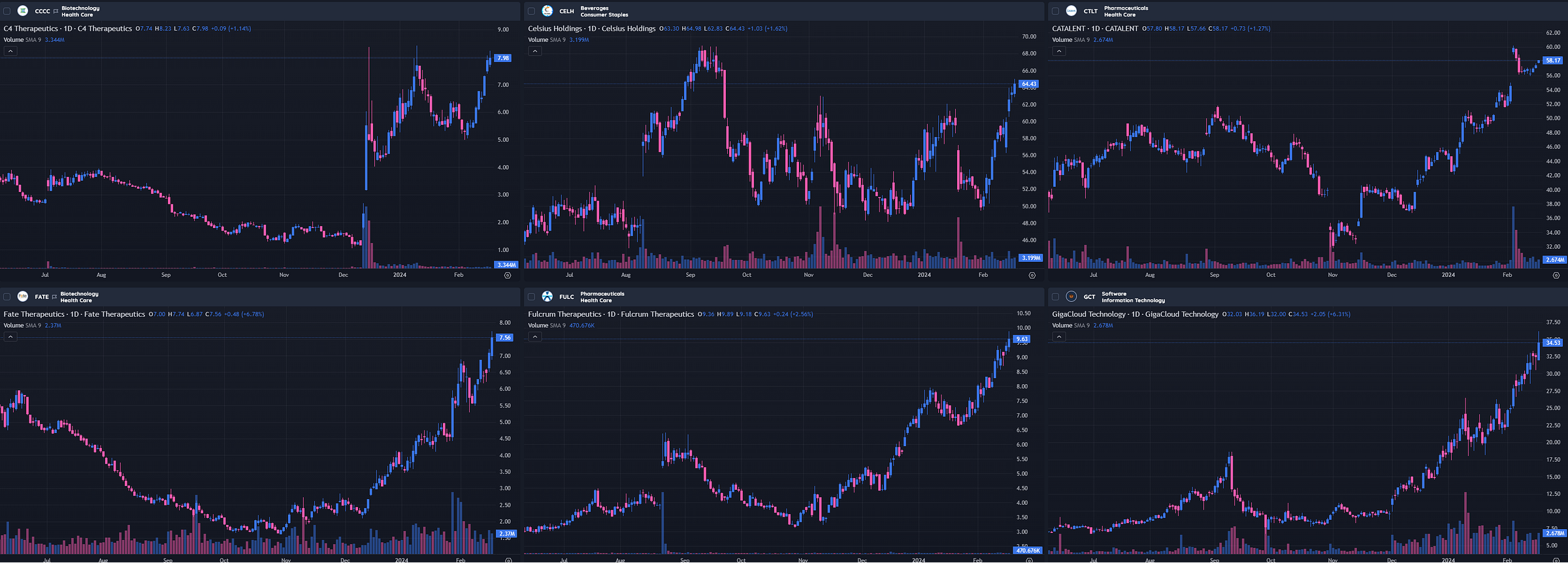
Task: Click the 34.53 current price label
Action: pos(1553,343)
